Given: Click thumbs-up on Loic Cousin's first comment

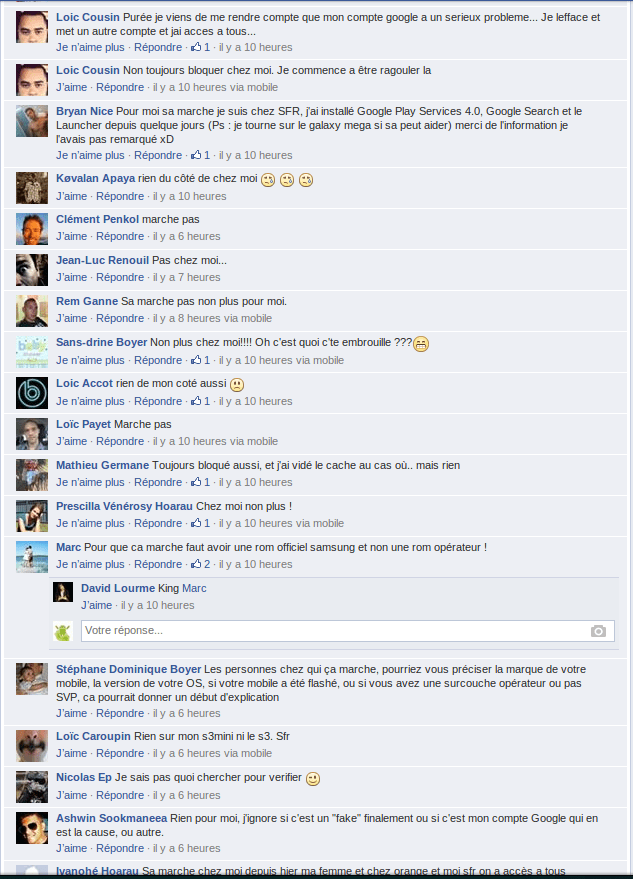Looking at the screenshot, I should tap(196, 47).
